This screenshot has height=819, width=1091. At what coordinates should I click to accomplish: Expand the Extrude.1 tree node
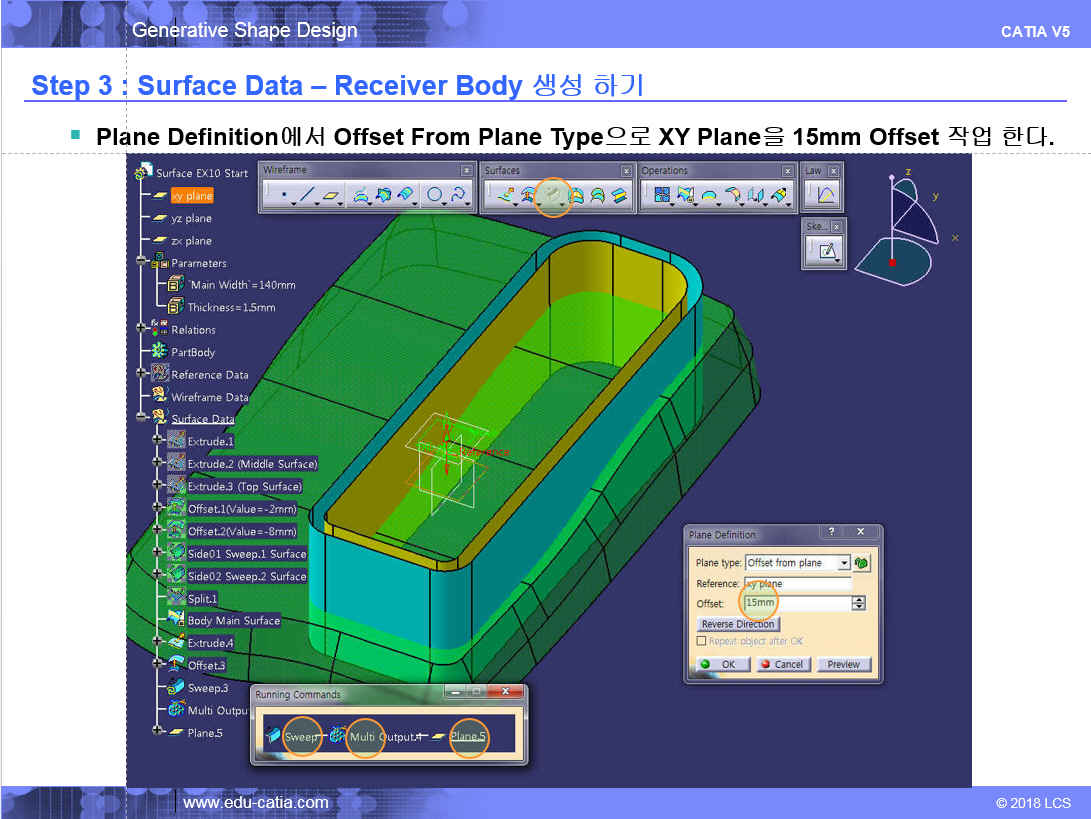point(157,441)
